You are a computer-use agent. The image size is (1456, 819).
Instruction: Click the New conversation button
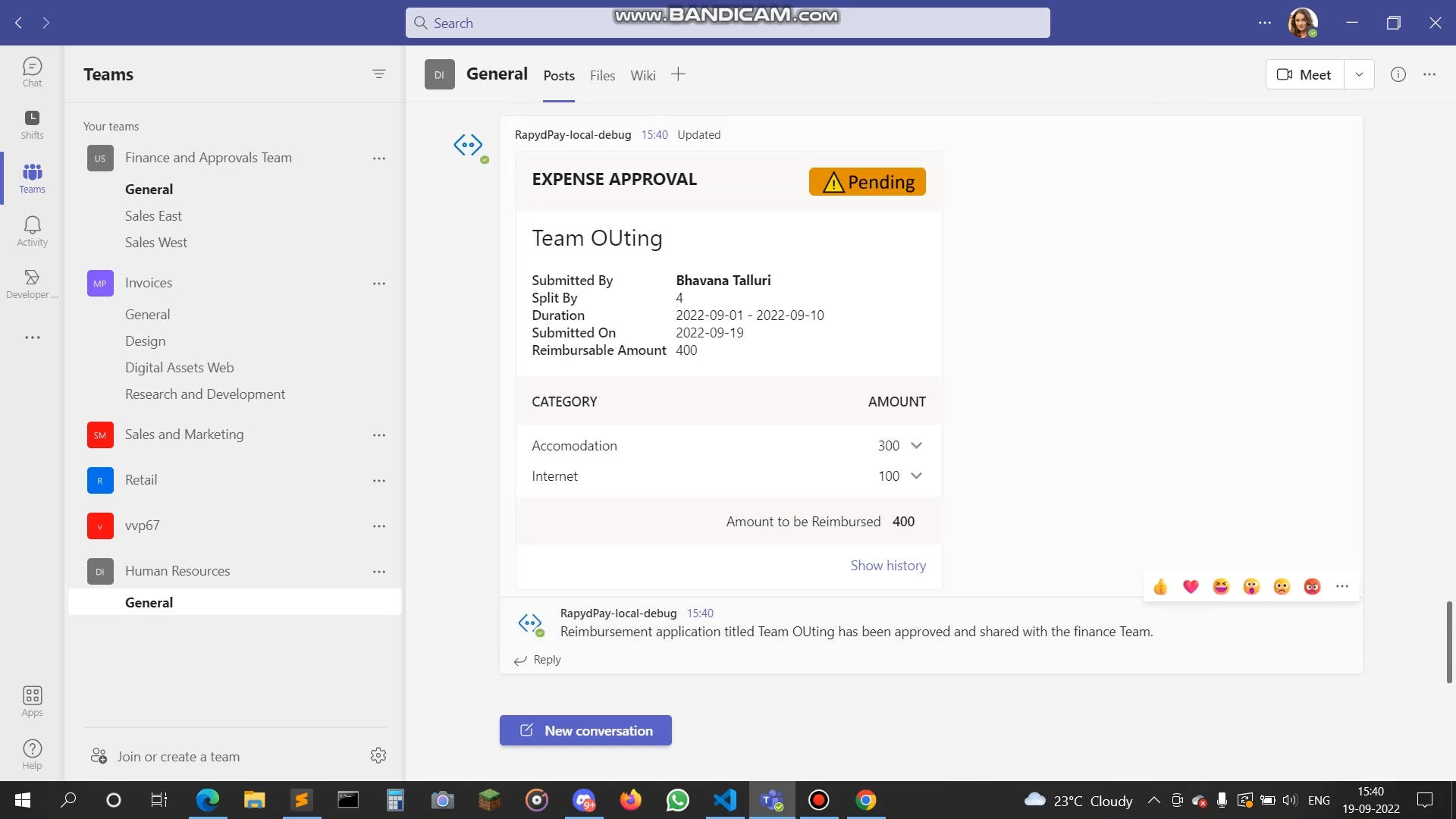(x=585, y=730)
